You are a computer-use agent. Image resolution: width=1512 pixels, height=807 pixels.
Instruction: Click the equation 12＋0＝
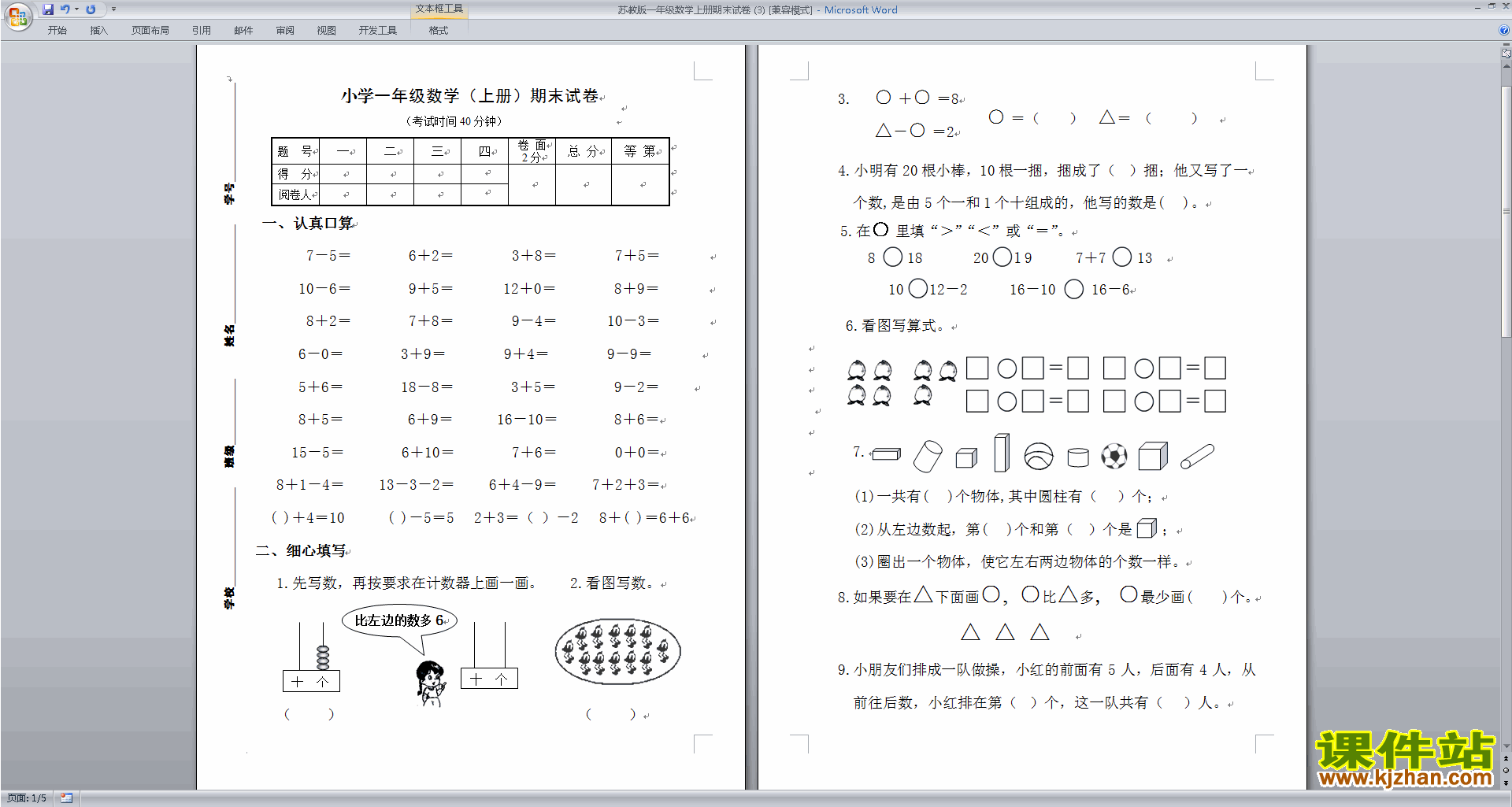pos(529,289)
